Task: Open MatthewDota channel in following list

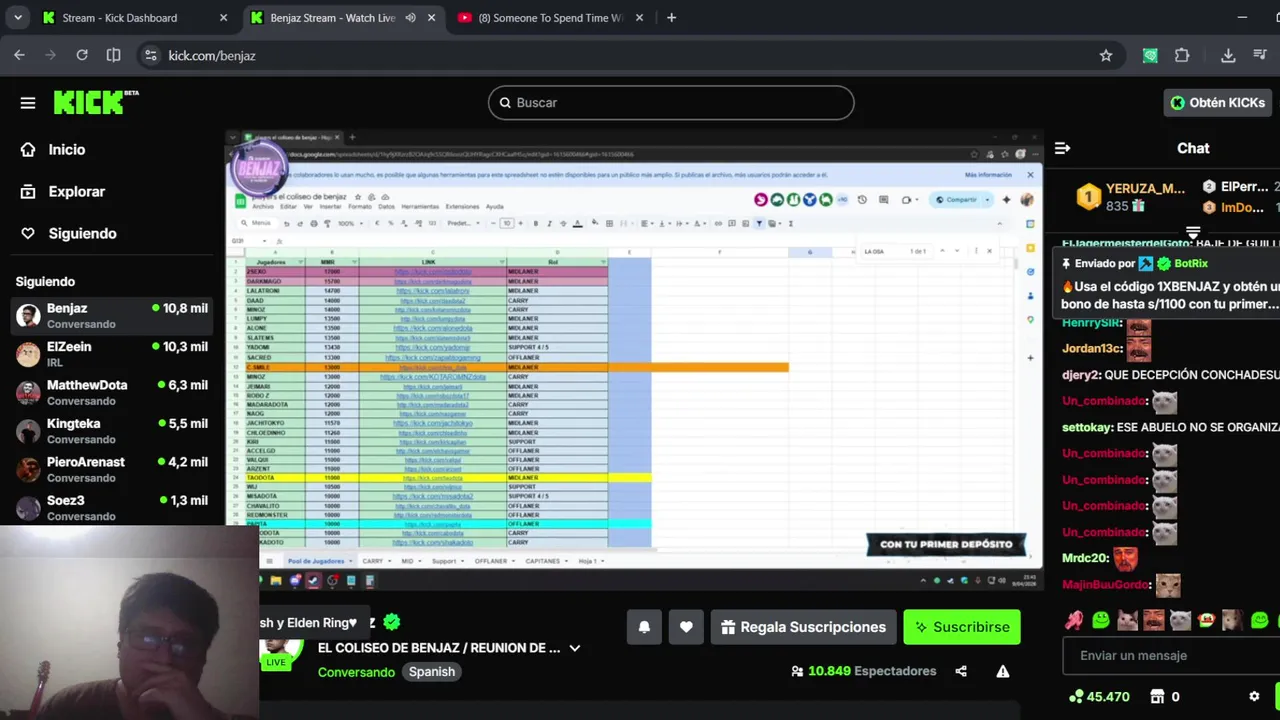Action: [114, 392]
